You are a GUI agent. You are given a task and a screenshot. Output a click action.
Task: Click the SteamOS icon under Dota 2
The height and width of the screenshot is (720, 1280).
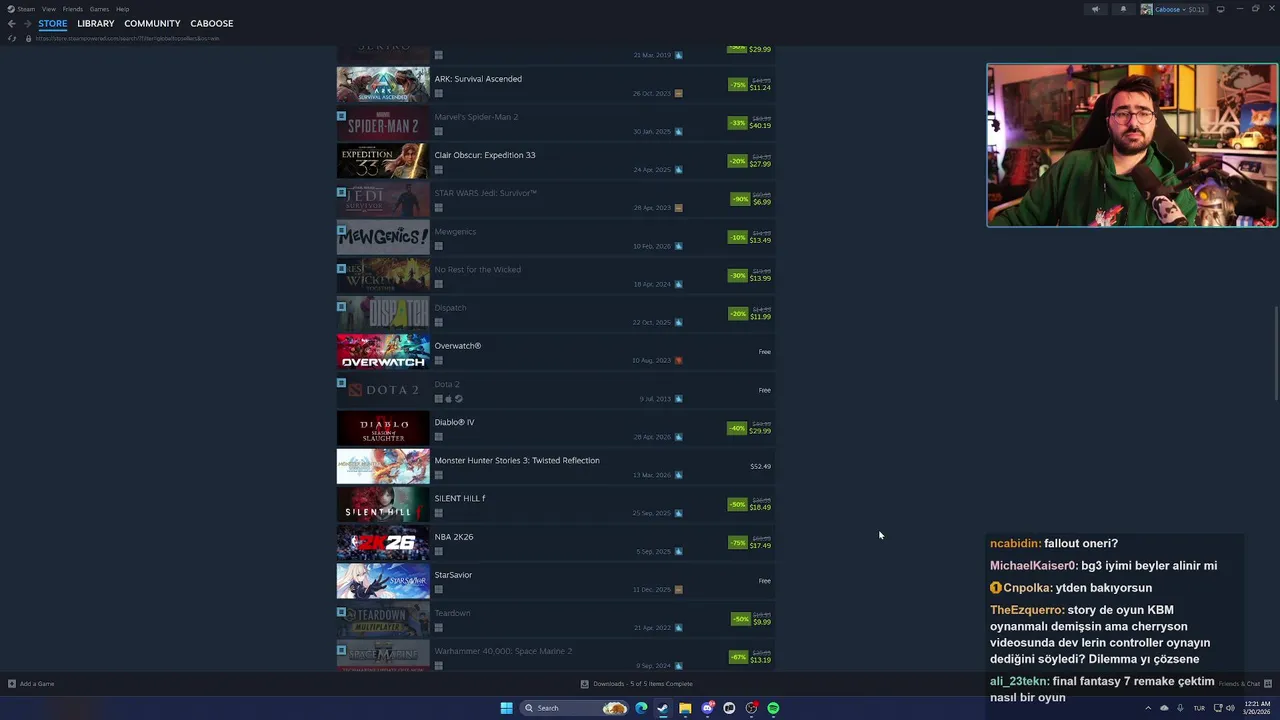click(x=459, y=399)
